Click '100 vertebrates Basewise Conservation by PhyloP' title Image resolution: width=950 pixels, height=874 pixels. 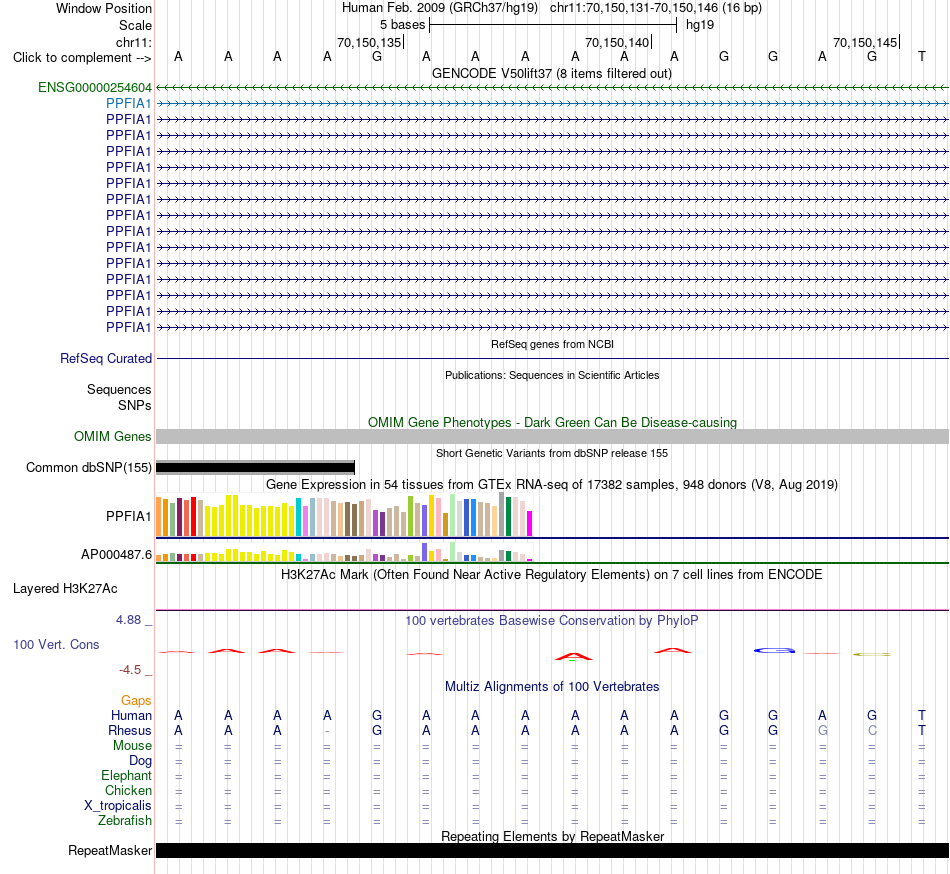pos(551,620)
